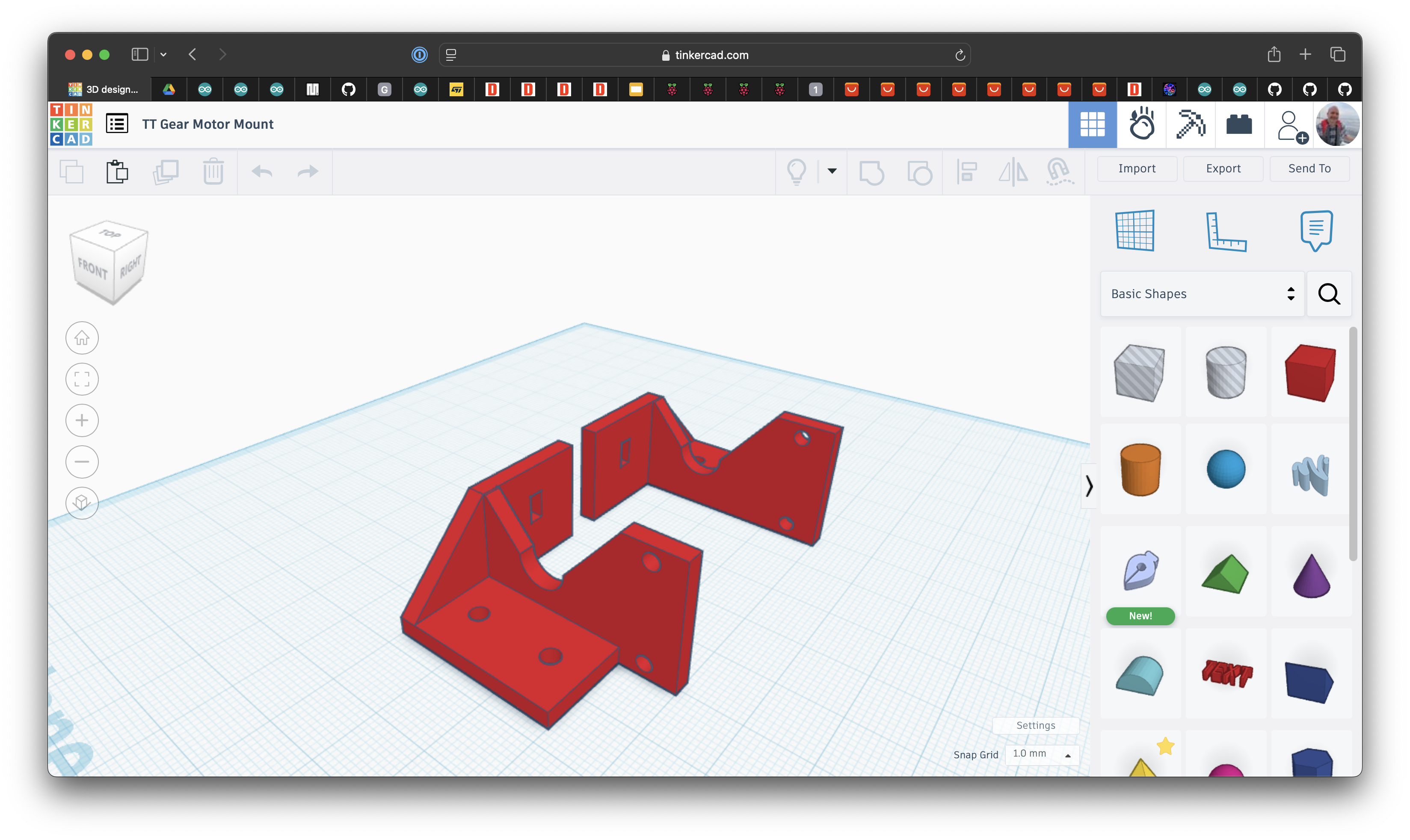Click the favorite star on pyramid shape
1410x840 pixels.
pos(1165,746)
